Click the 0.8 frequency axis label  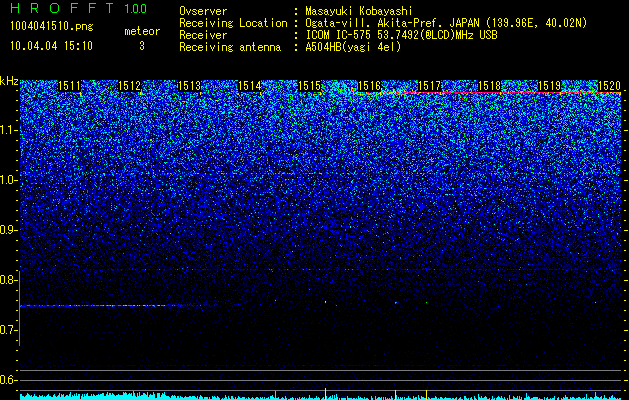click(x=9, y=280)
